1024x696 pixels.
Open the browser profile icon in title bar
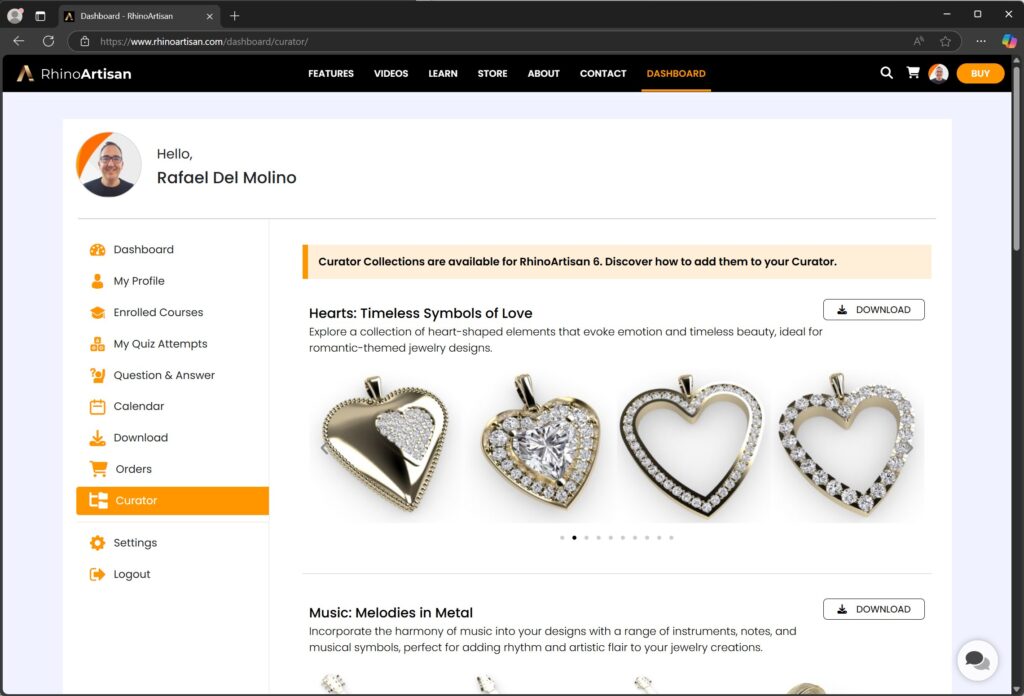(x=15, y=16)
